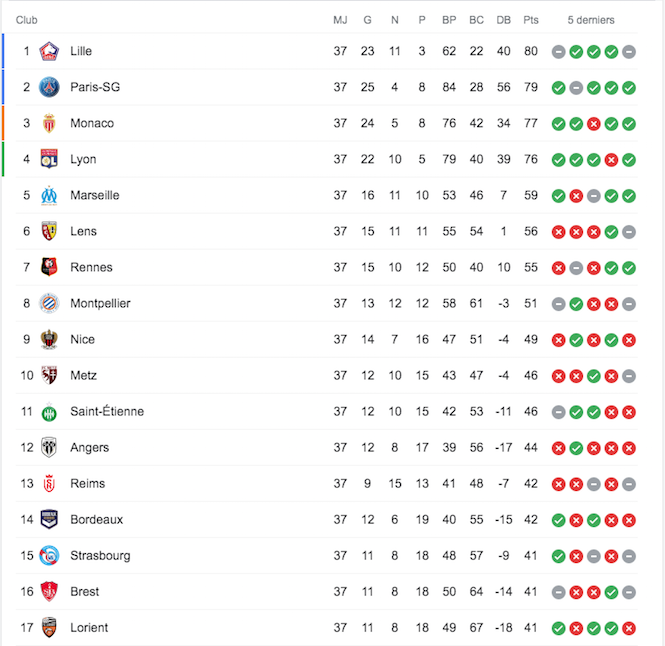Select the Marseille OM emblem
The width and height of the screenshot is (665, 646).
pos(49,196)
